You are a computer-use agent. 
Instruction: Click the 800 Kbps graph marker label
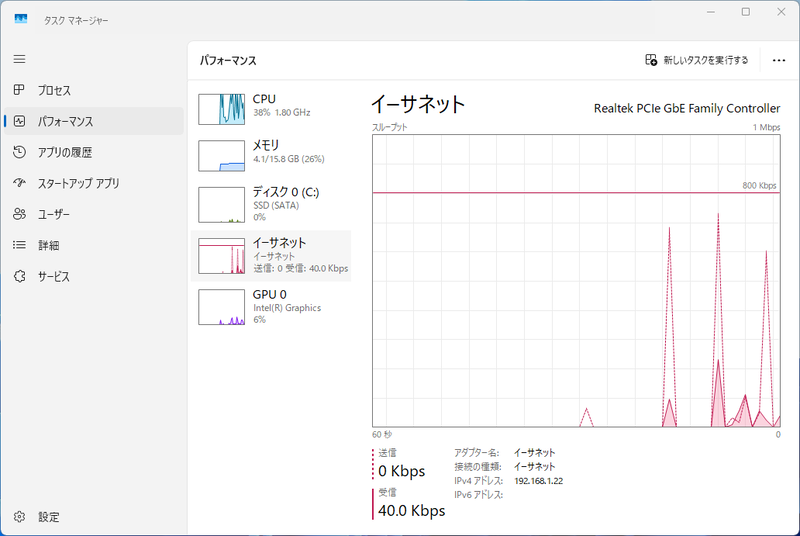coord(759,186)
